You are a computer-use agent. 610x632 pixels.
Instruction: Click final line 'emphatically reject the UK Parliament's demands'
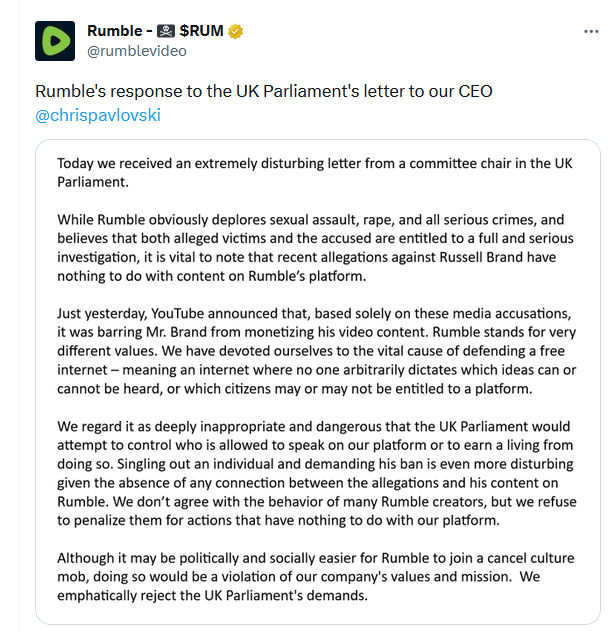click(x=212, y=596)
